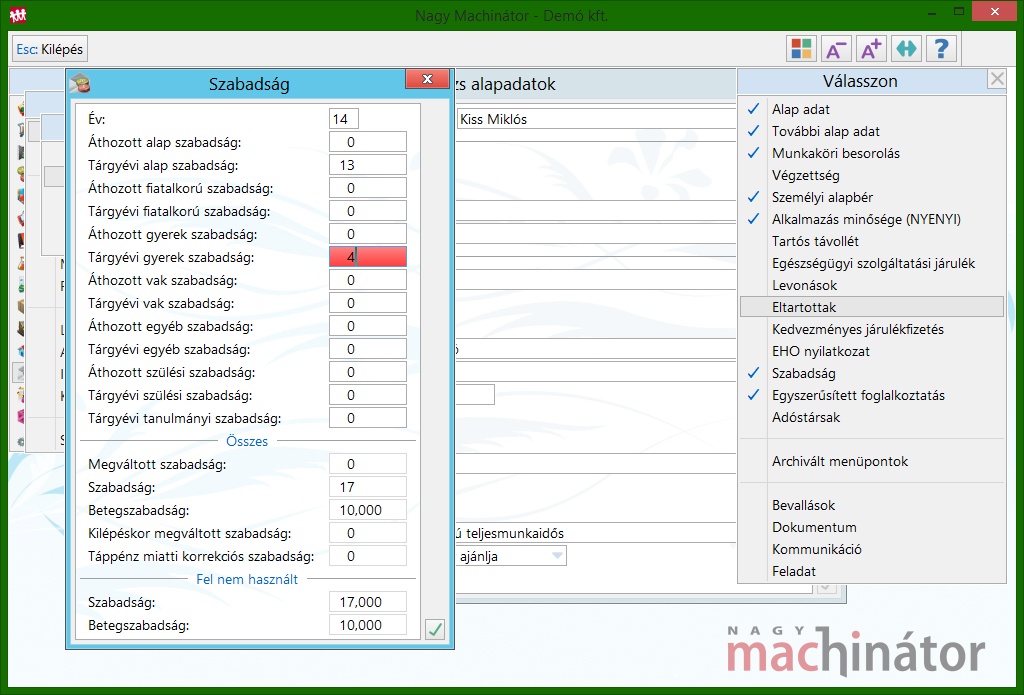The height and width of the screenshot is (695, 1024).
Task: Close the Válasszon panel
Action: pos(997,80)
